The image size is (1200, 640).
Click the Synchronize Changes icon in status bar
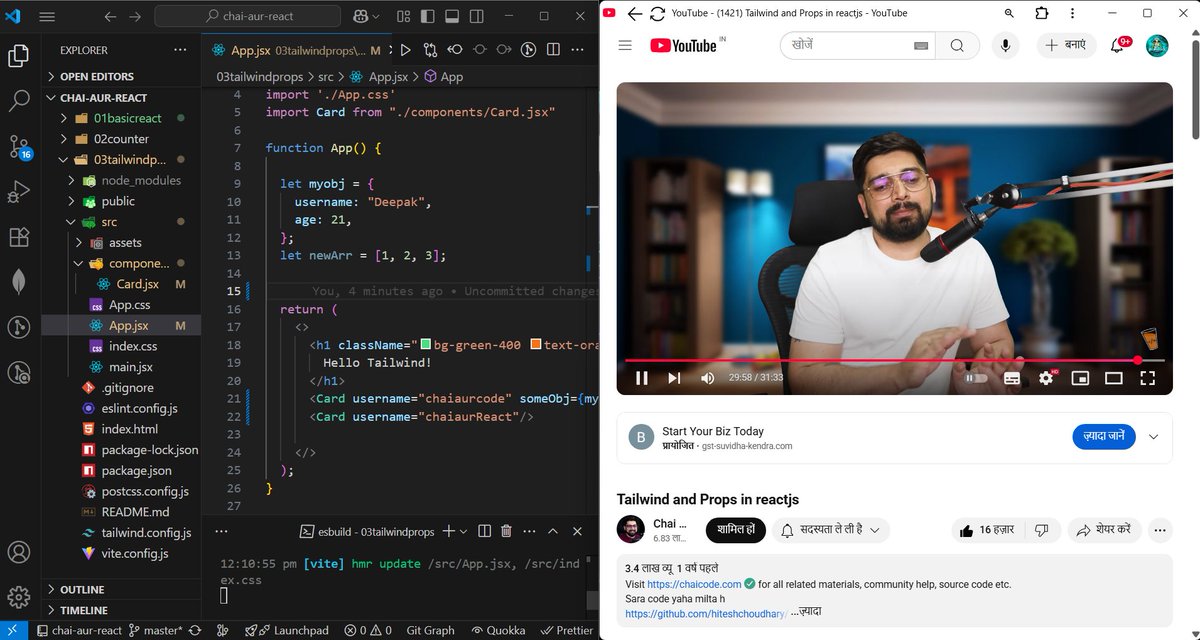point(194,631)
